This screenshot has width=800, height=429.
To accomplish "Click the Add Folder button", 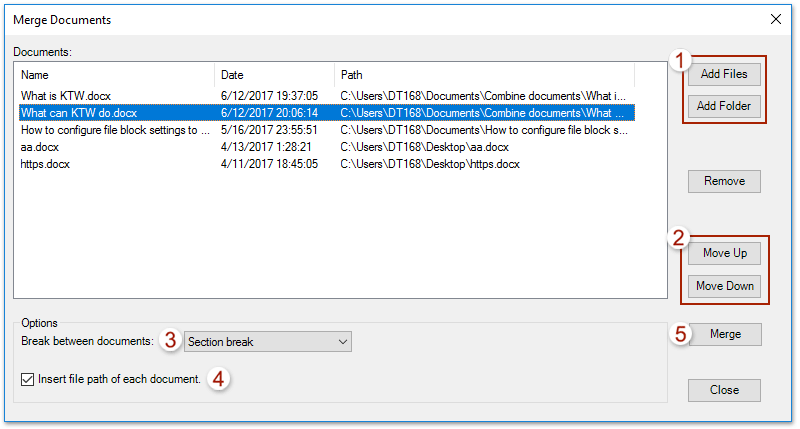I will pyautogui.click(x=724, y=106).
